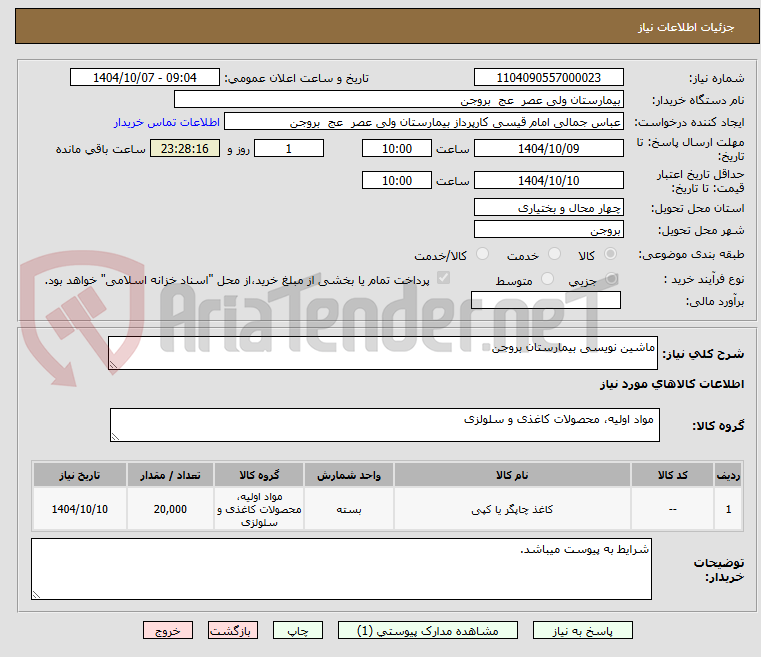
Task: Select the خدمت radio button
Action: (554, 254)
